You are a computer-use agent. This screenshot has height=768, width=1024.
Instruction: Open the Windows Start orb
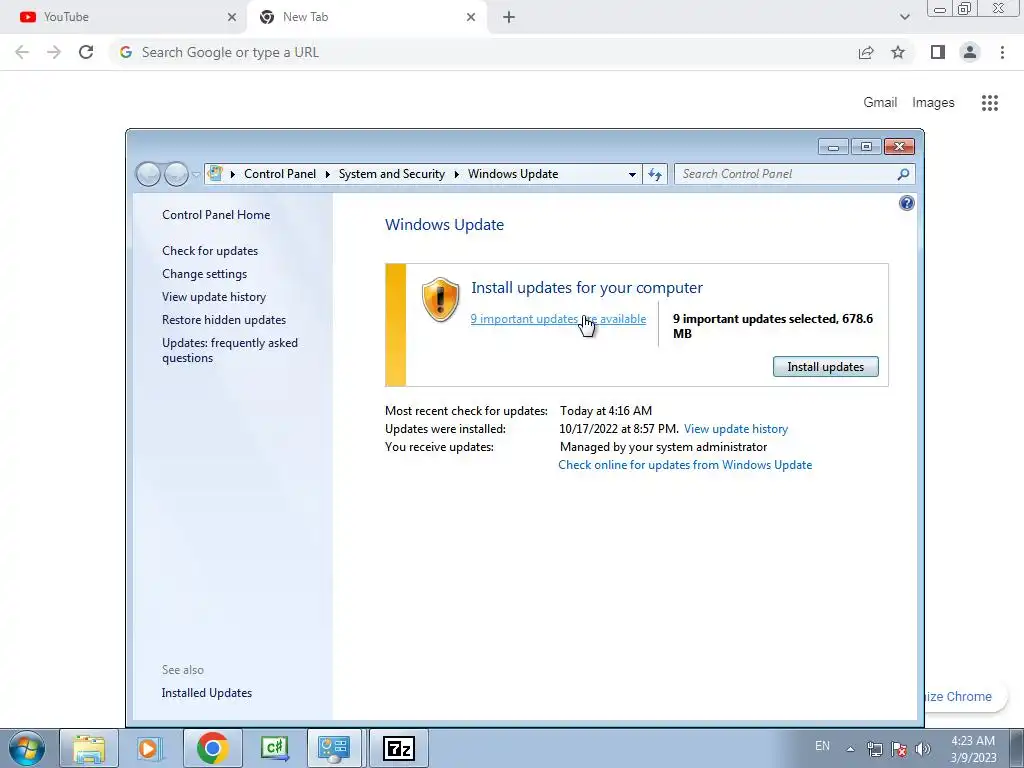[27, 748]
